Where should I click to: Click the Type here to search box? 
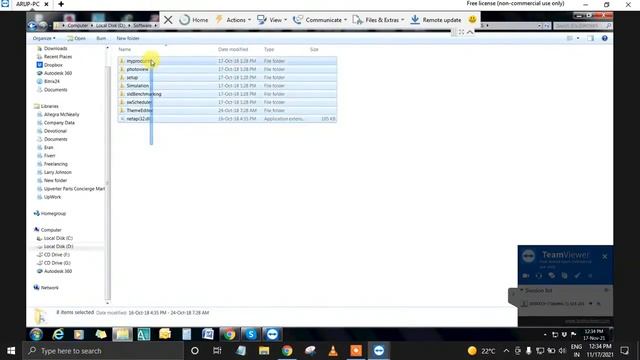point(103,351)
